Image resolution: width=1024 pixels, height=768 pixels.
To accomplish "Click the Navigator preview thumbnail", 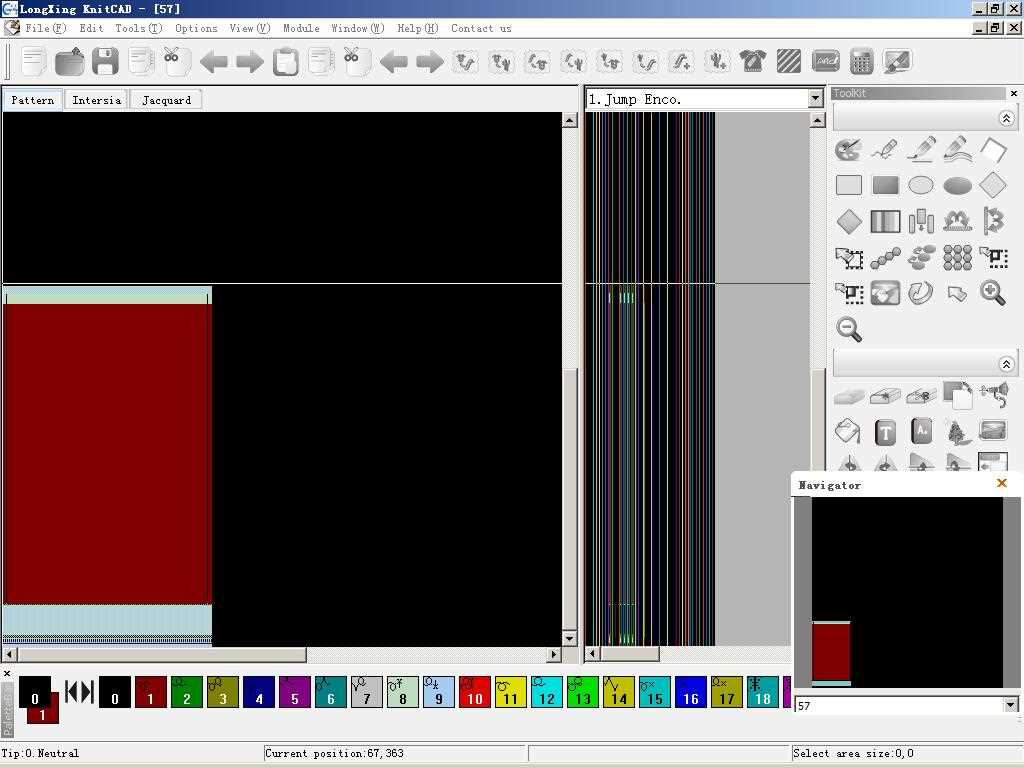I will (x=907, y=592).
